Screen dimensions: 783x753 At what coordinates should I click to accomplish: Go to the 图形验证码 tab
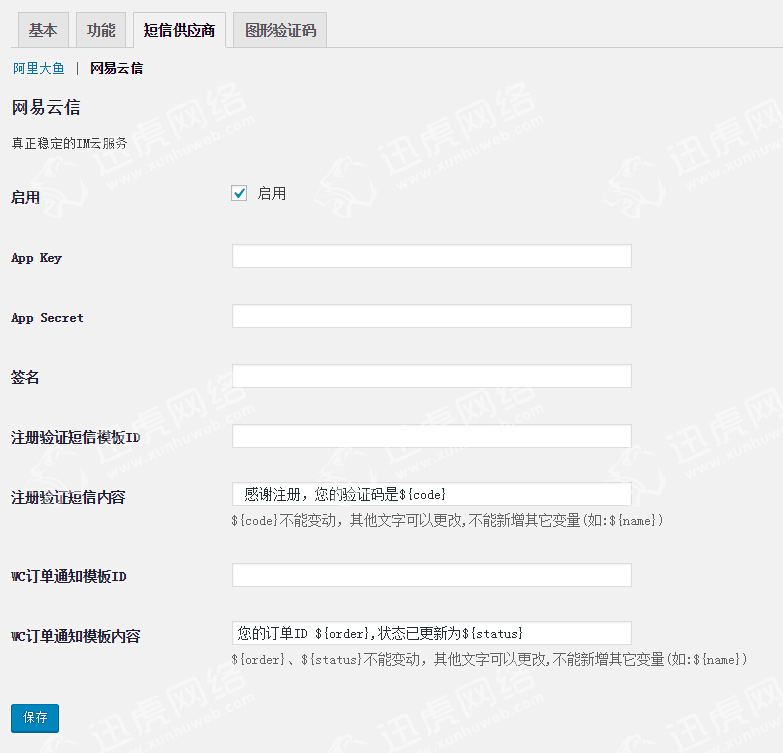280,30
